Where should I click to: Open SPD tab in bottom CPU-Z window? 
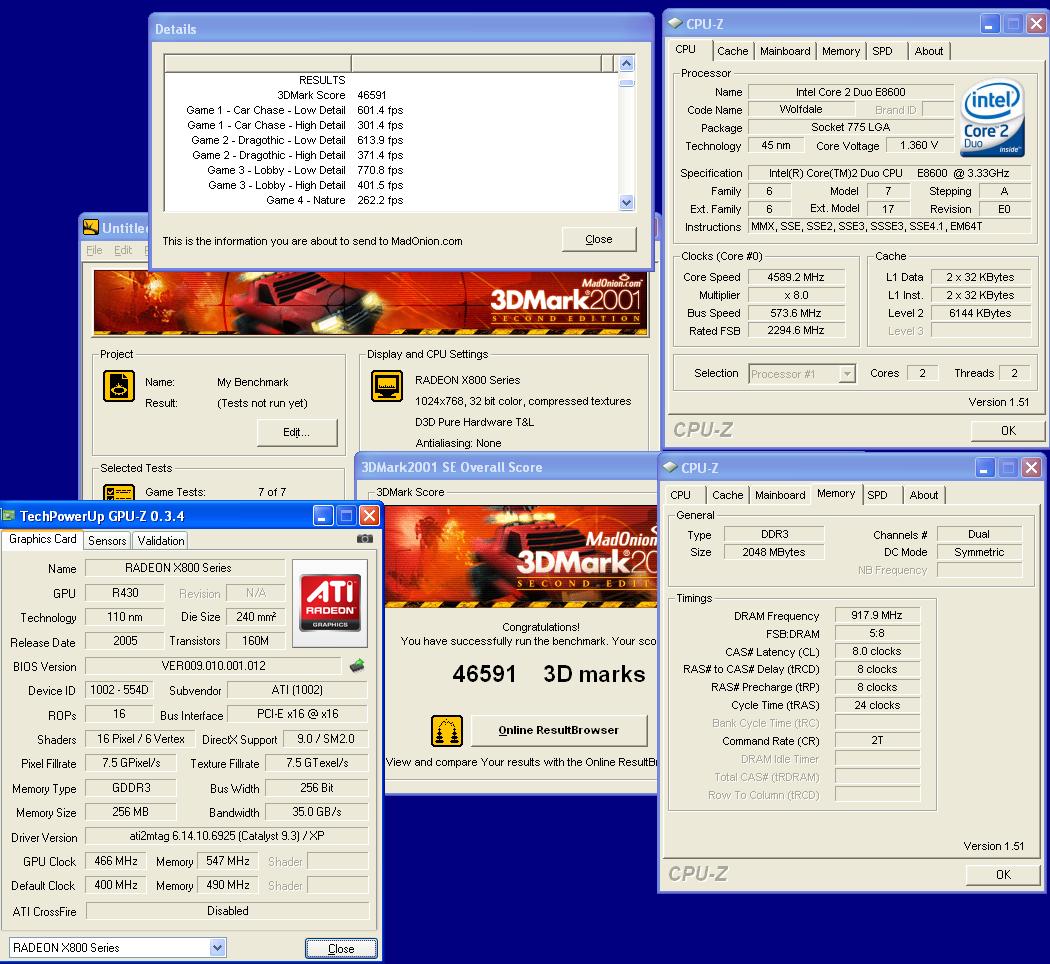tap(877, 495)
